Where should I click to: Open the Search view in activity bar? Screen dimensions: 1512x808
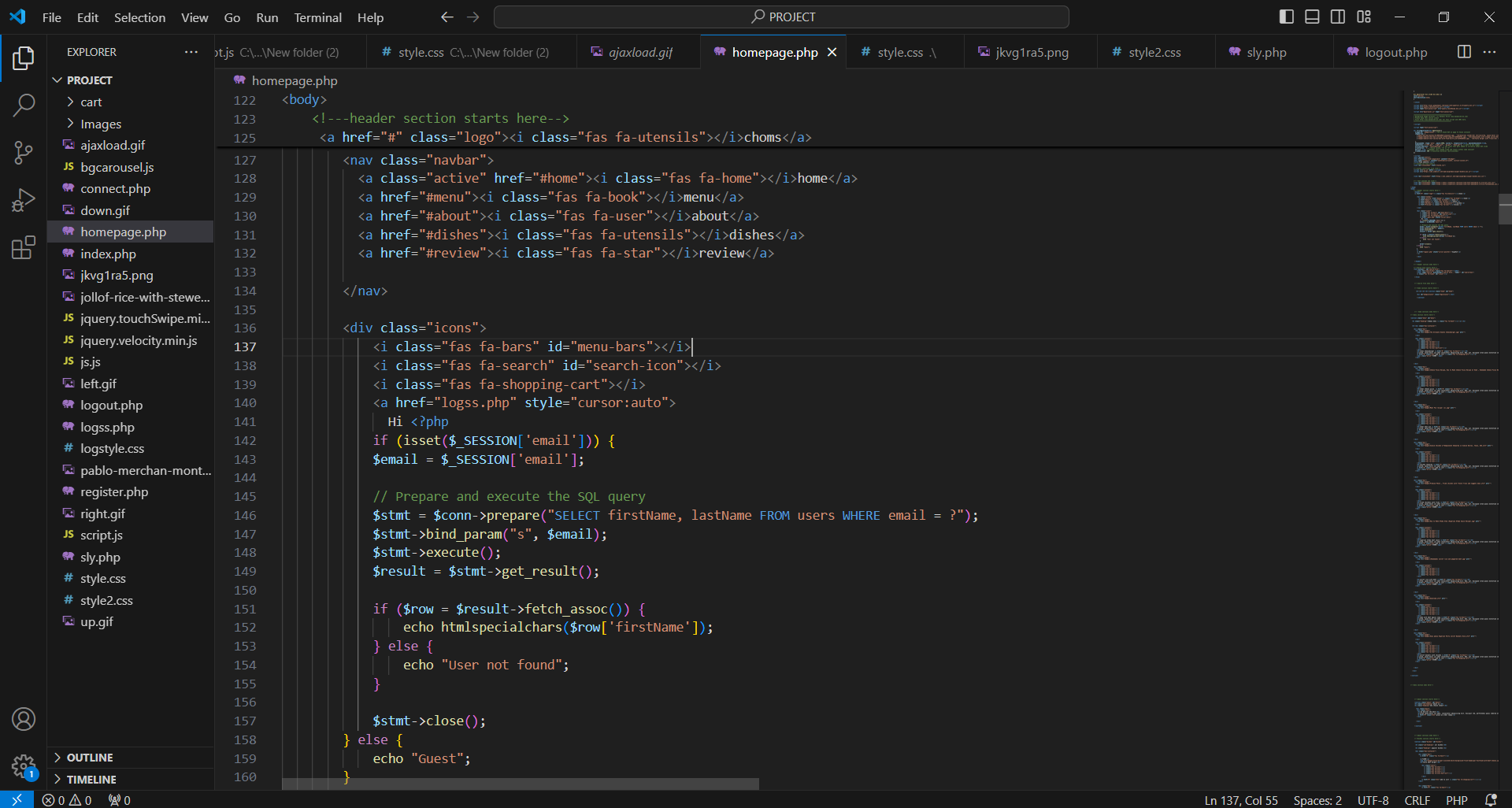[x=24, y=105]
